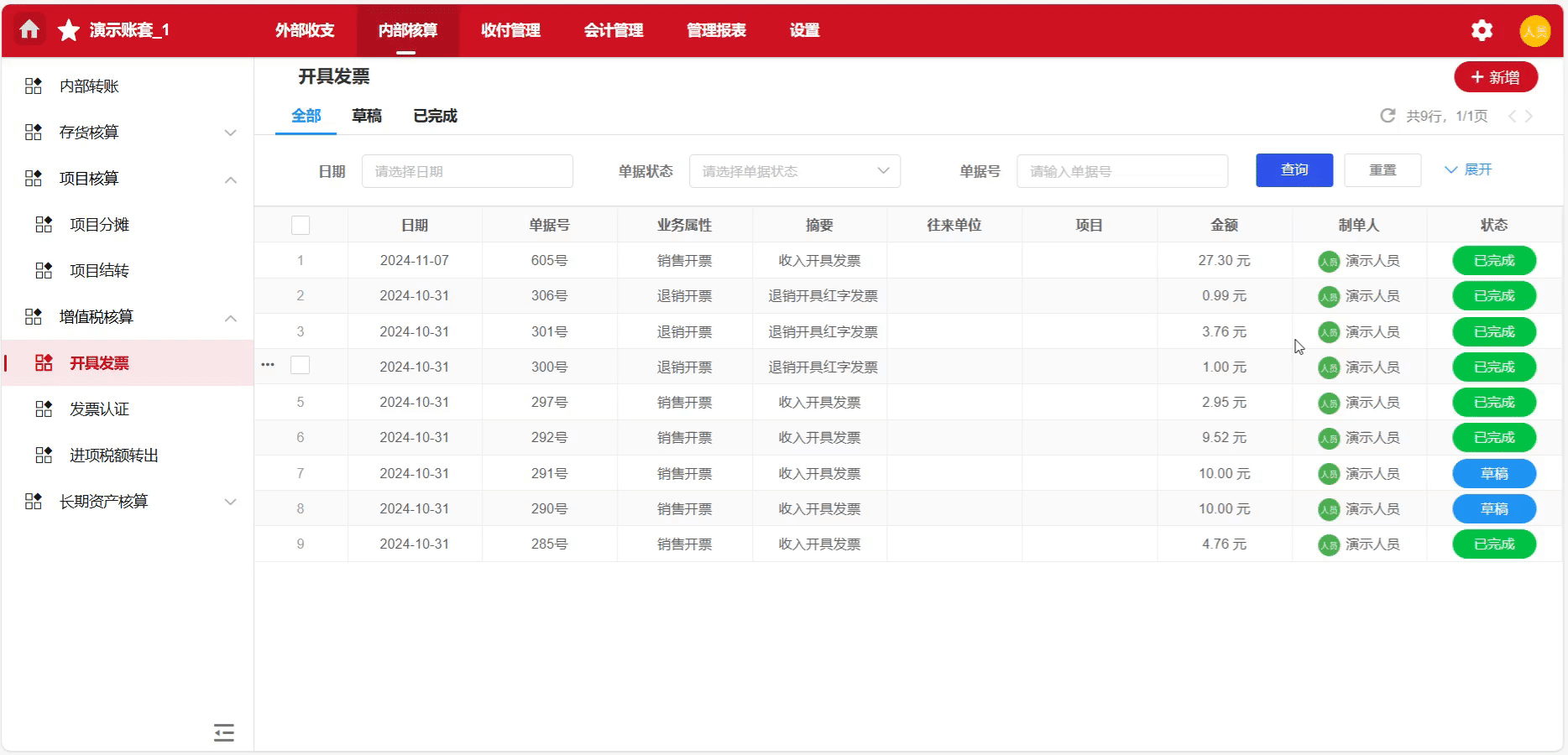
Task: Click the blue 查询 button
Action: pyautogui.click(x=1294, y=170)
